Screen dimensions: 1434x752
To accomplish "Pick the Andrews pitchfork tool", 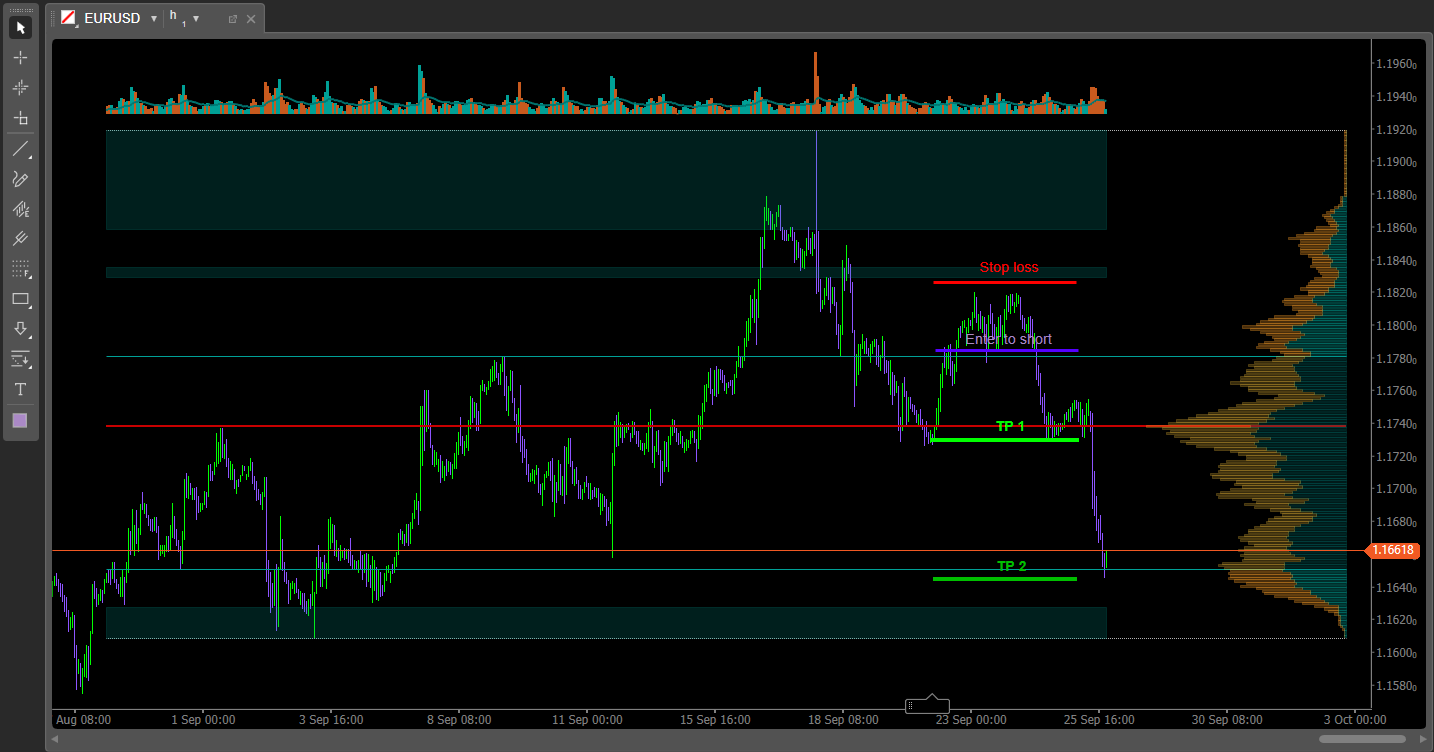I will click(x=20, y=239).
